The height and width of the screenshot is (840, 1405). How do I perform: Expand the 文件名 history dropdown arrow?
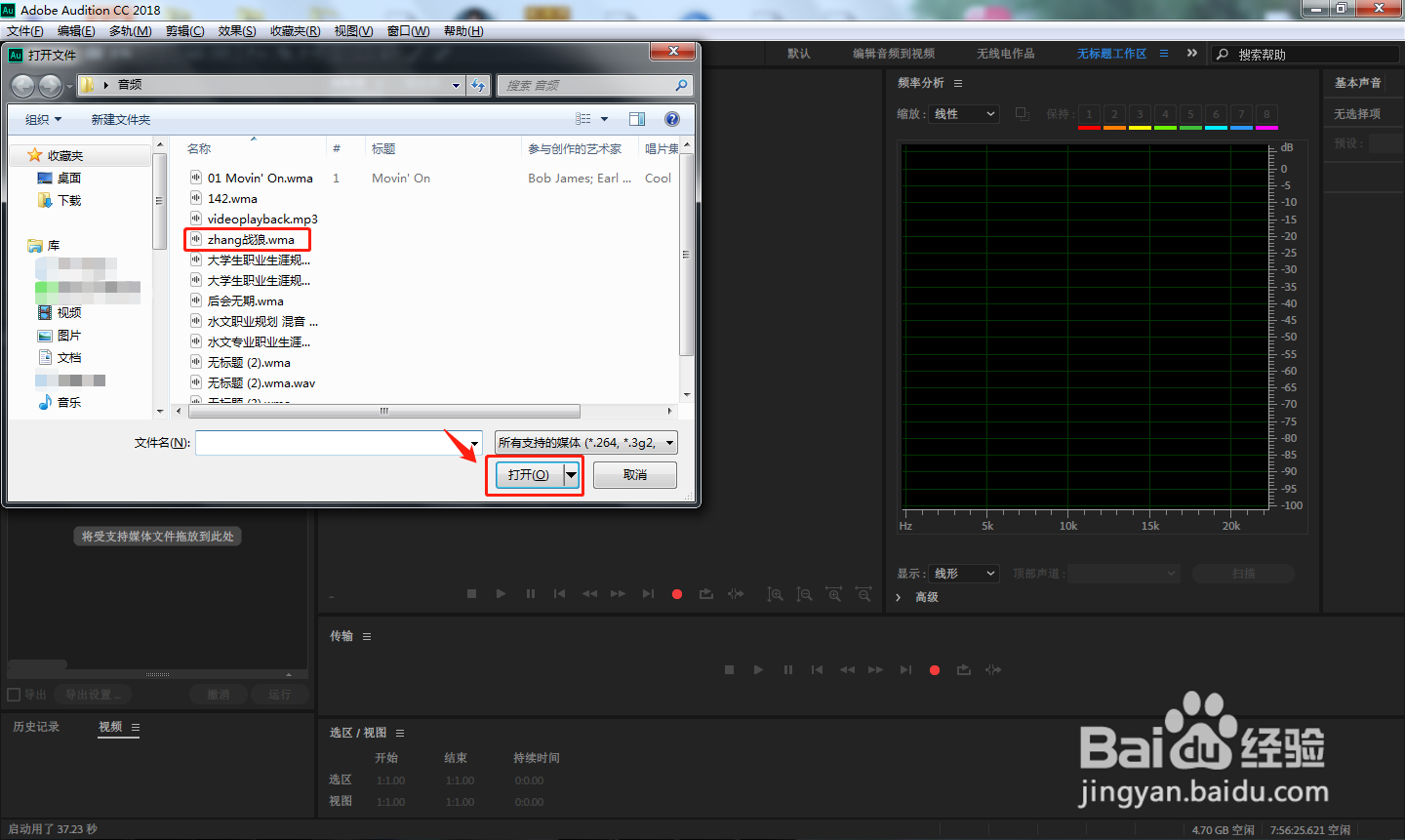point(475,444)
